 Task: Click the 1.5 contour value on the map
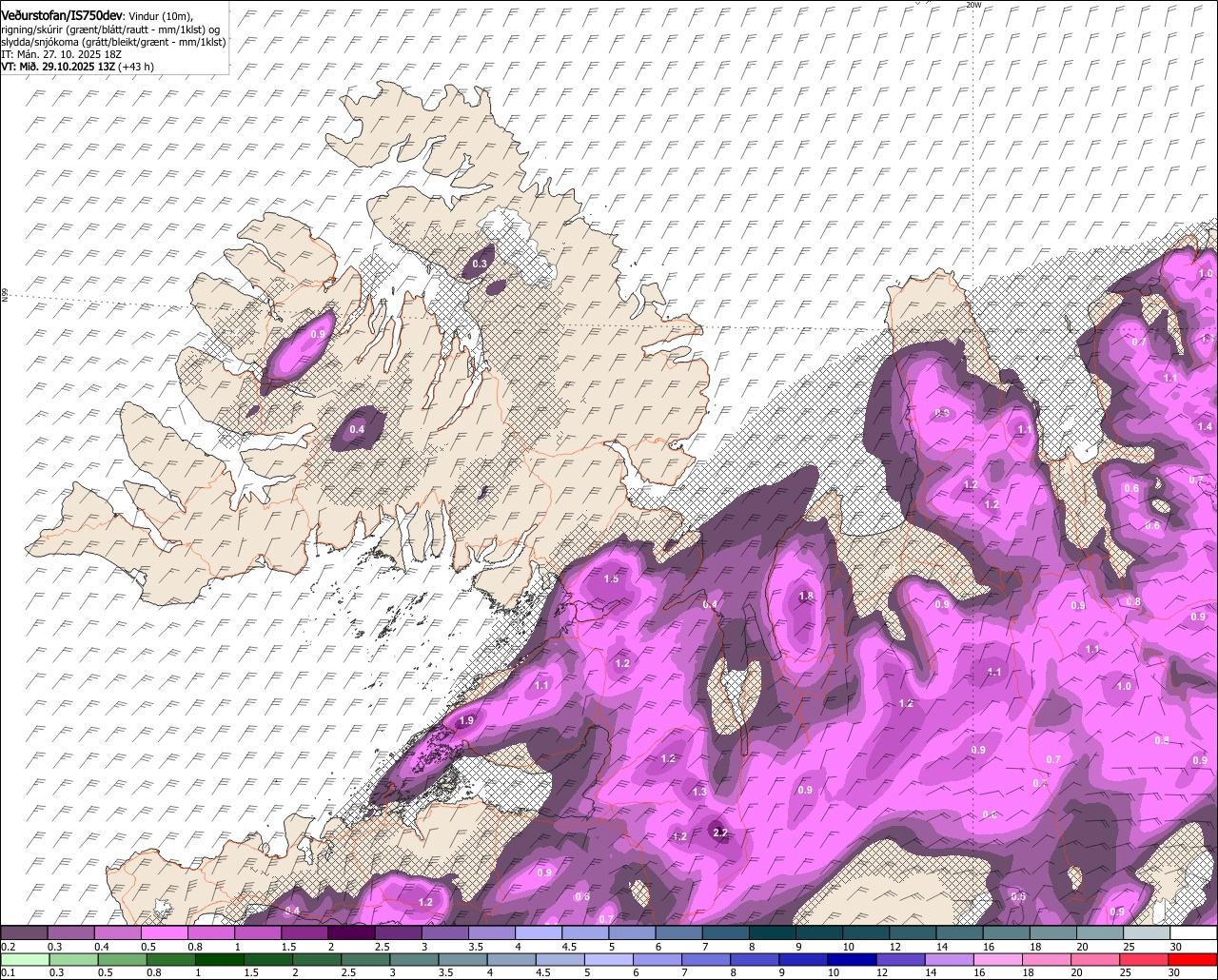[612, 578]
